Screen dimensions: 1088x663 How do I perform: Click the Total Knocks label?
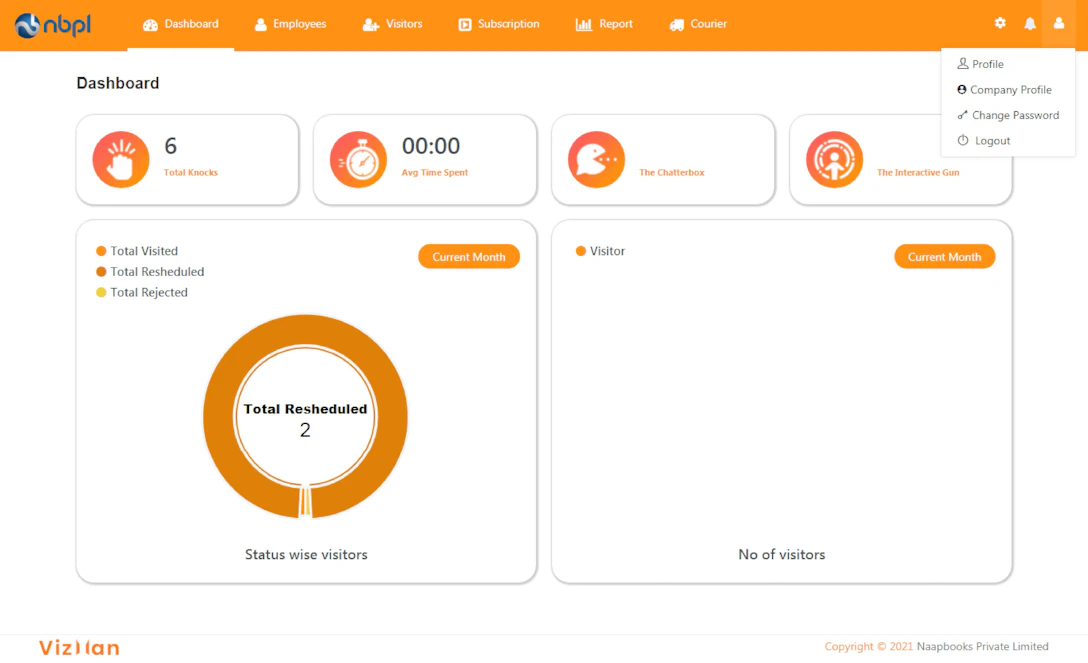(x=191, y=173)
